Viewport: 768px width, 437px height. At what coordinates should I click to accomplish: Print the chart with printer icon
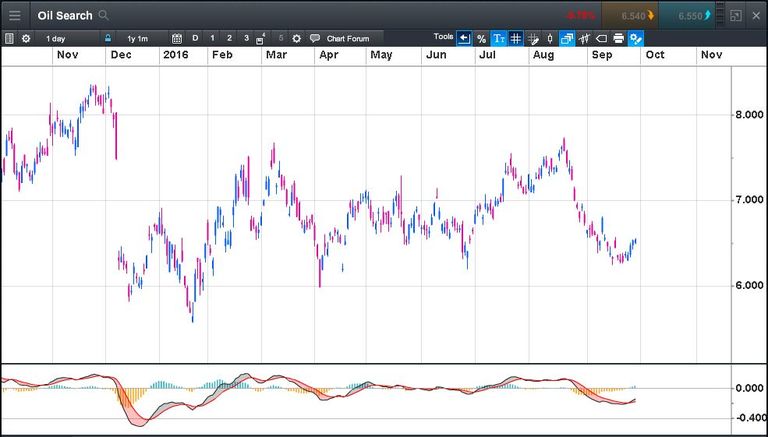(x=619, y=38)
